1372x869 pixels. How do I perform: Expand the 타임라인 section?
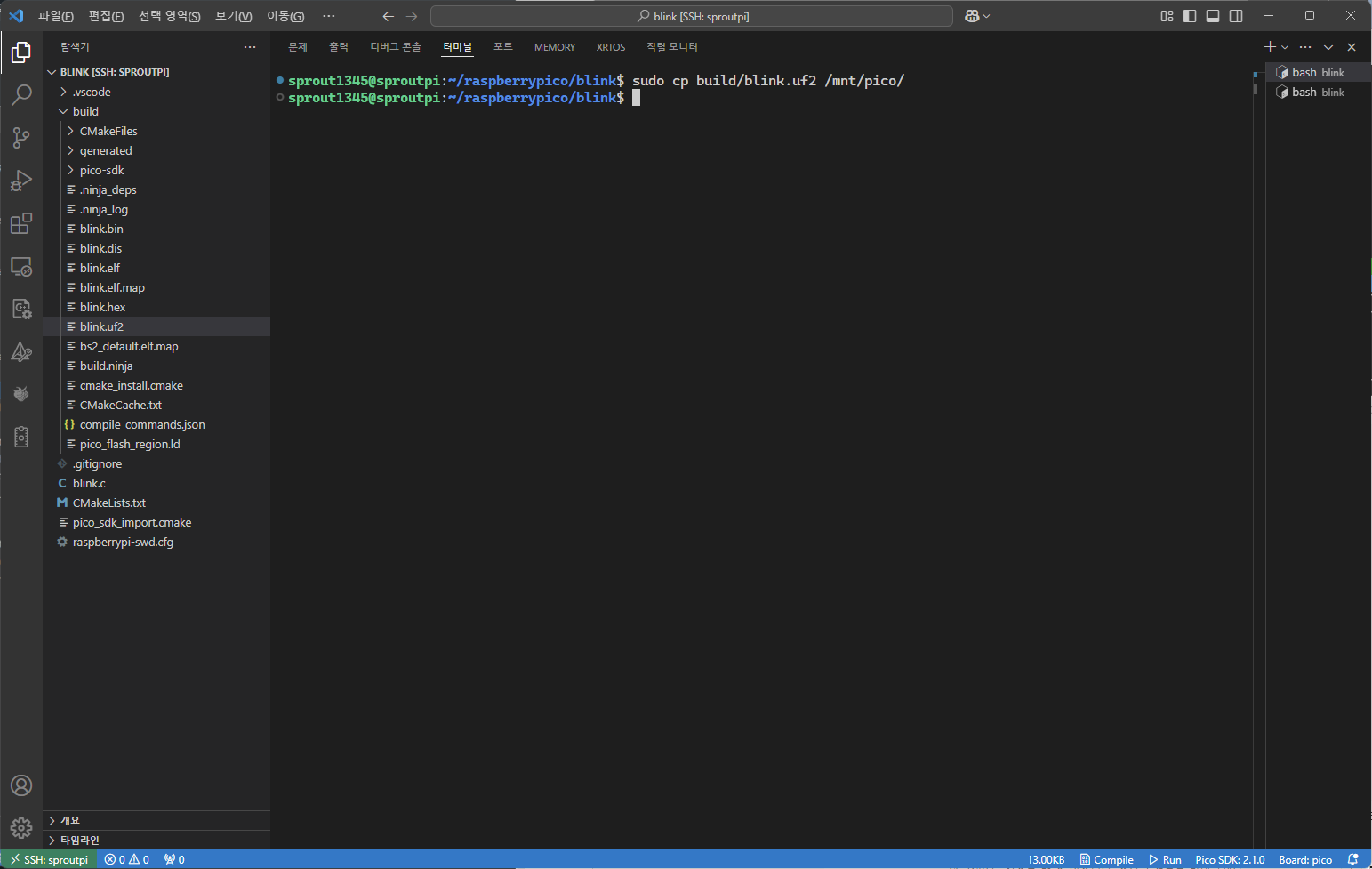click(x=156, y=840)
